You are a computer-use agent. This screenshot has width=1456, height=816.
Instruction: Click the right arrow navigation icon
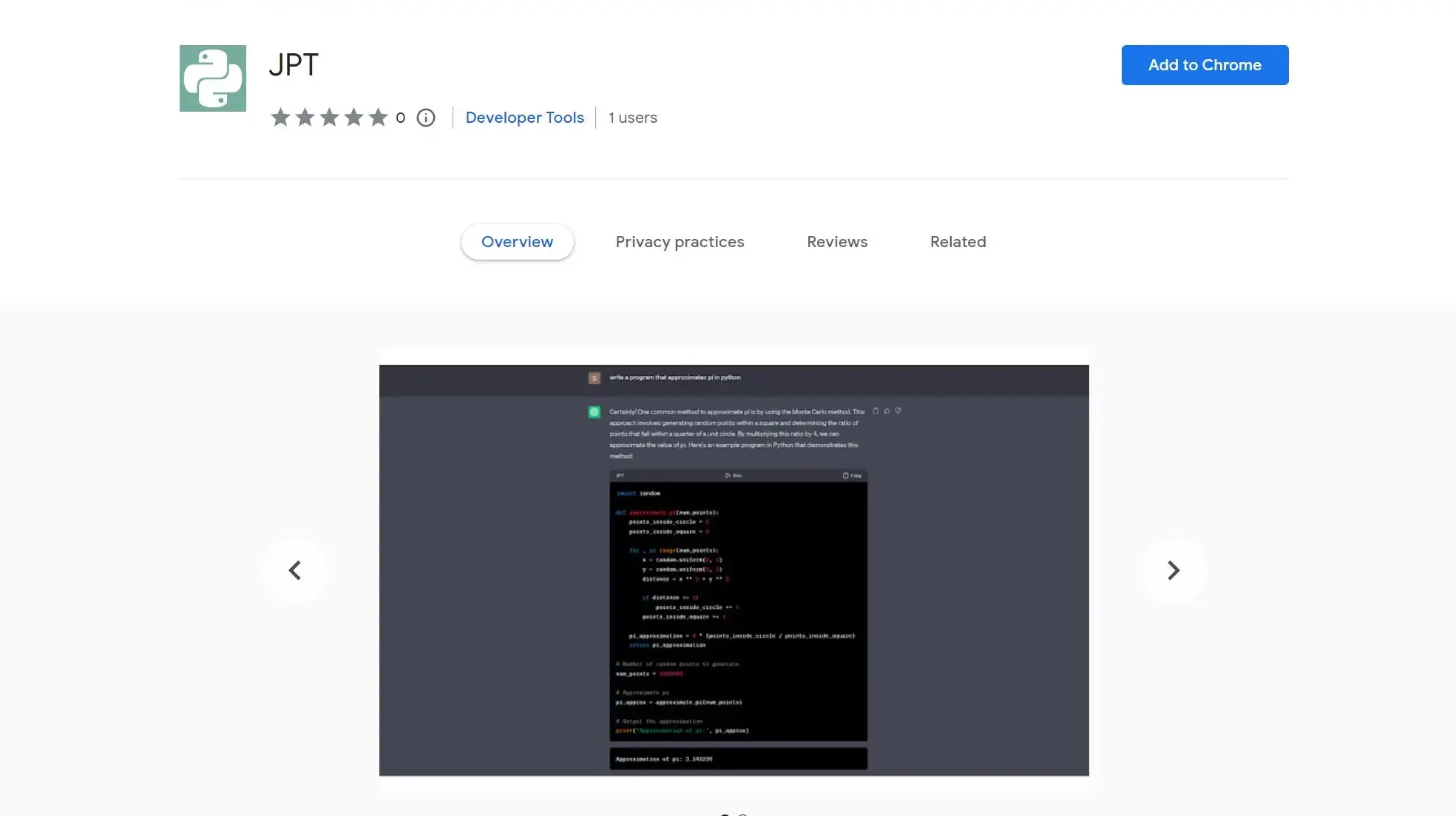point(1173,569)
